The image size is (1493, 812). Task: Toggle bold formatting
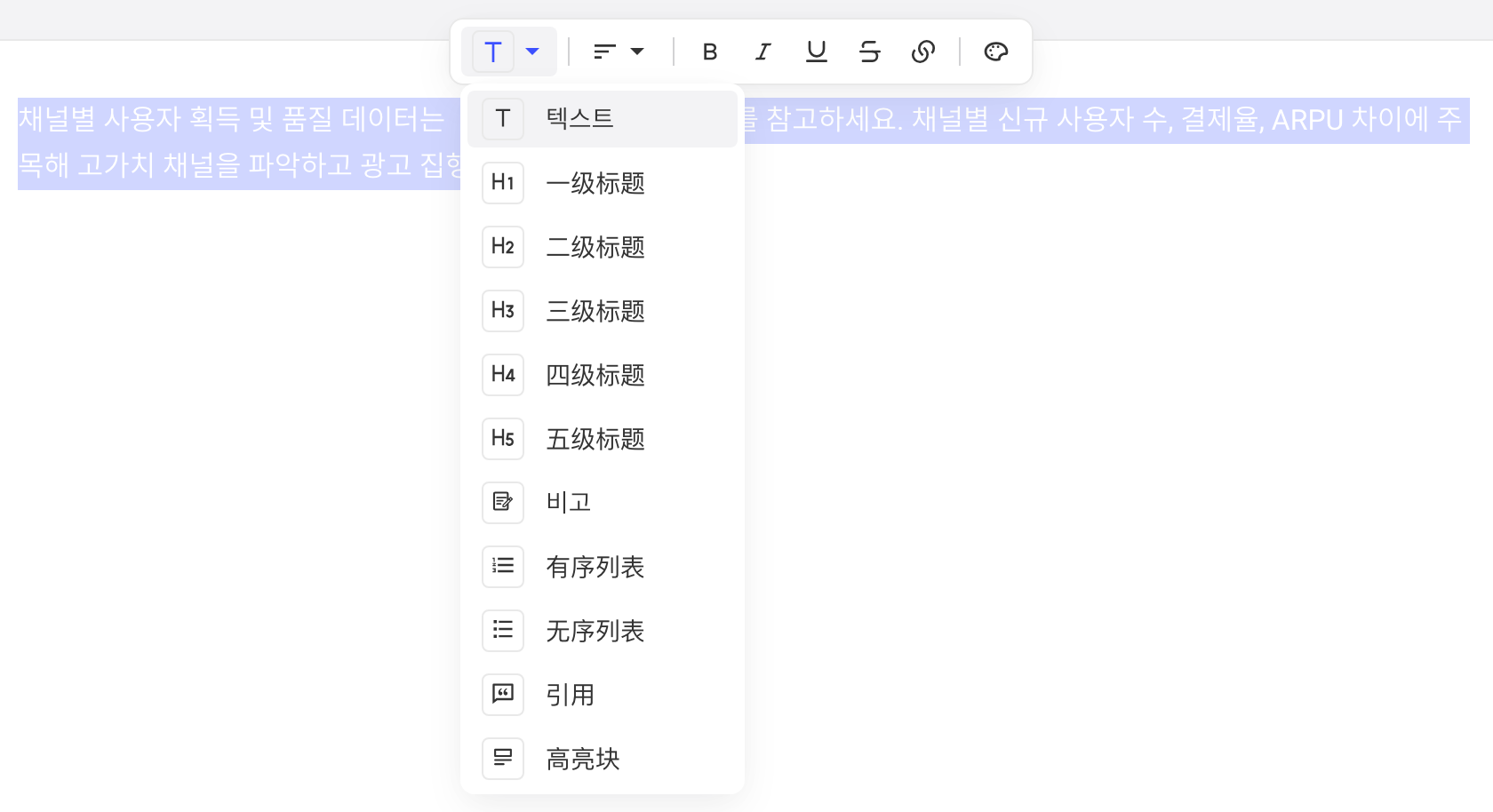click(709, 52)
